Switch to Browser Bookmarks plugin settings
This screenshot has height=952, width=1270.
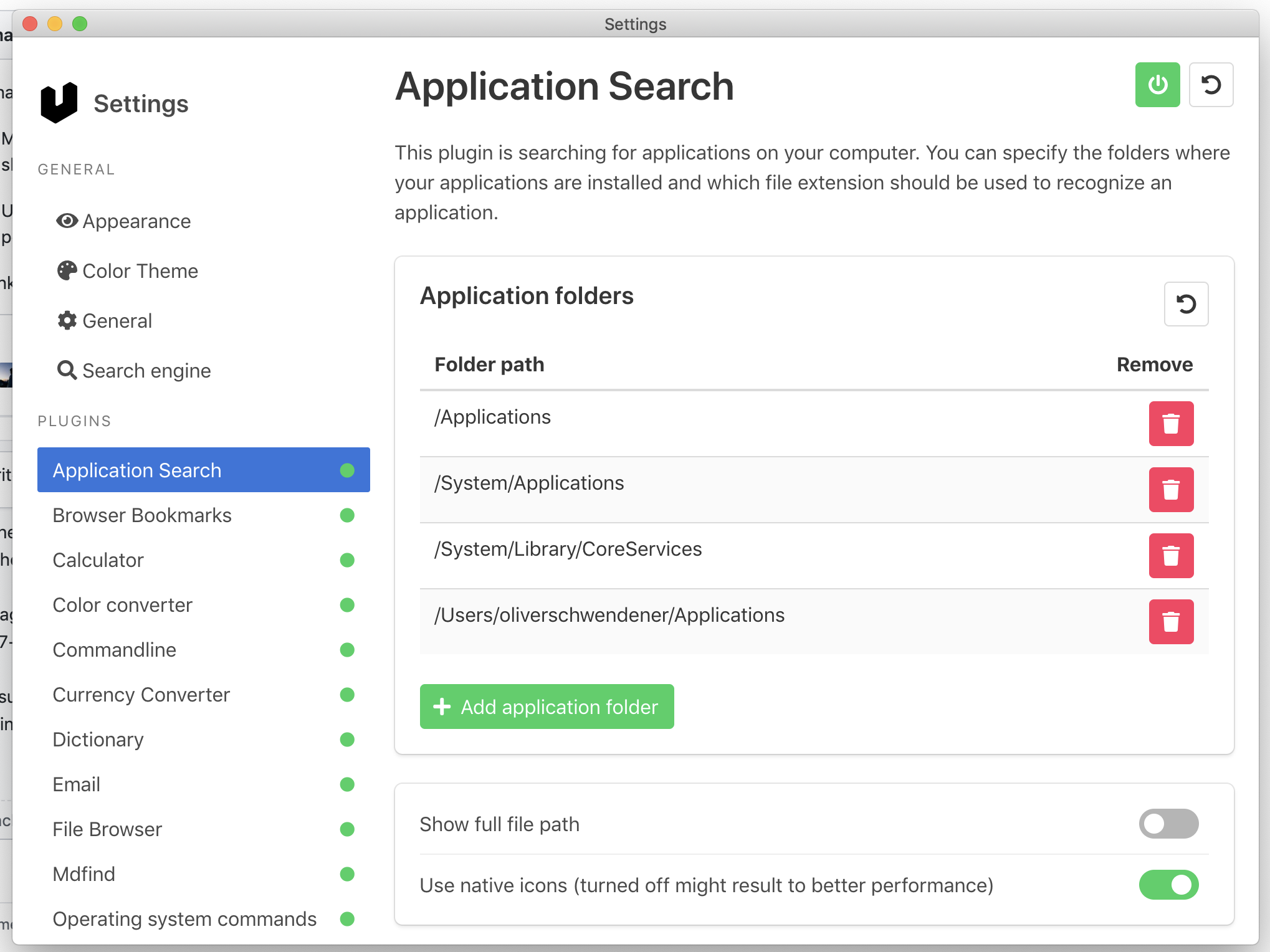142,515
